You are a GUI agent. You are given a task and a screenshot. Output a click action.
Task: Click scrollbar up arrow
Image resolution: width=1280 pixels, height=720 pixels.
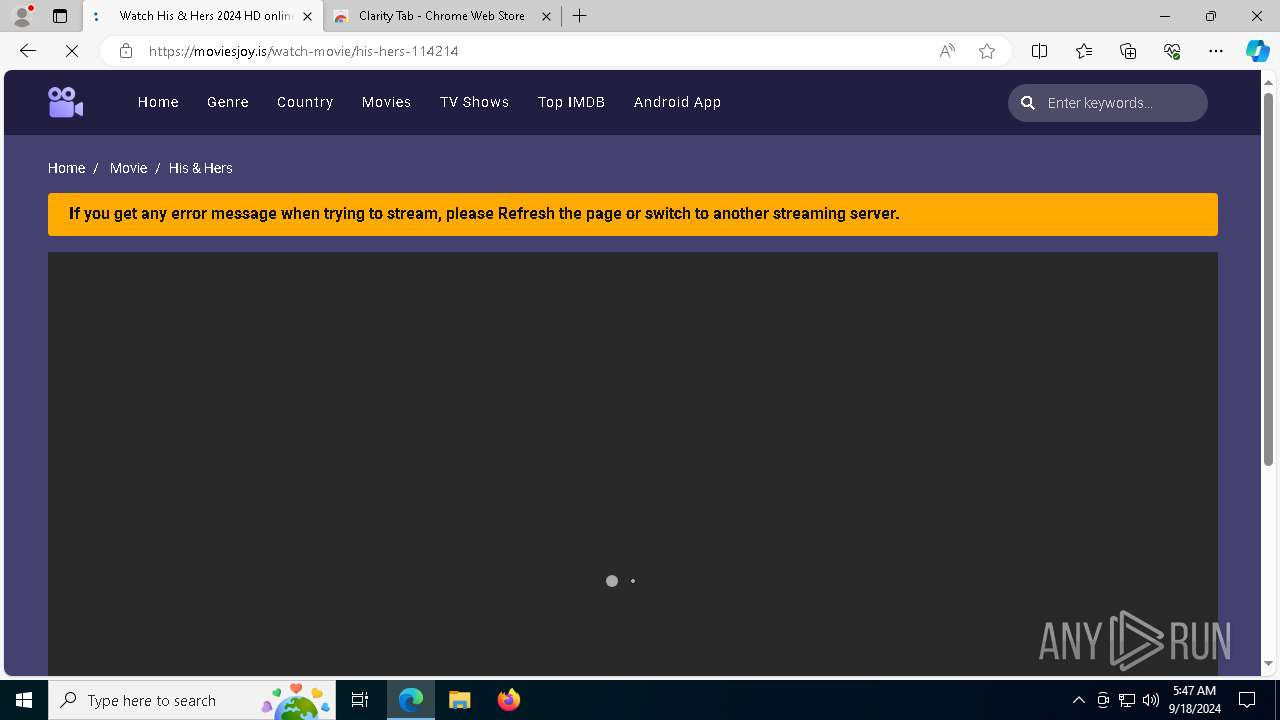point(1268,81)
